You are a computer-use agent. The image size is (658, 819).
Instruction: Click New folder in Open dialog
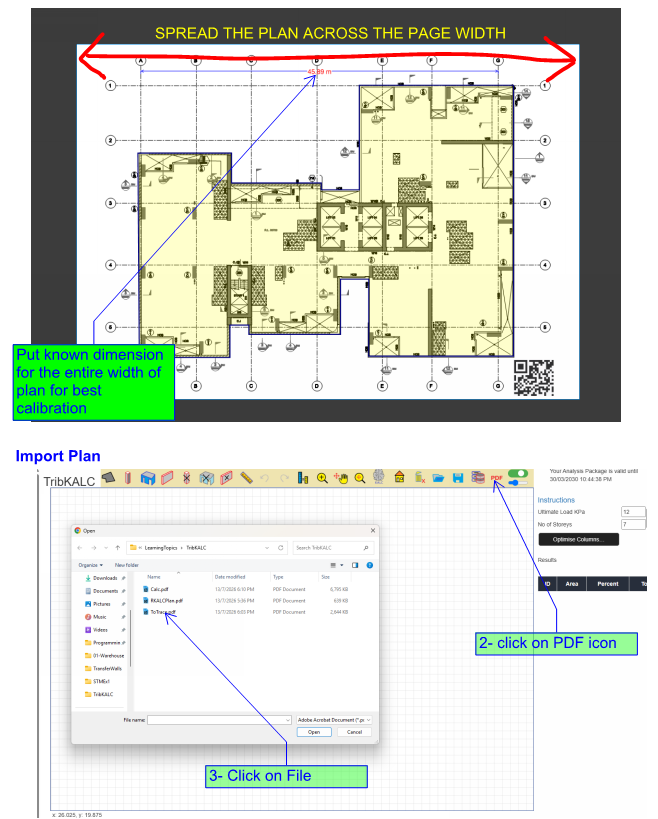coord(127,565)
